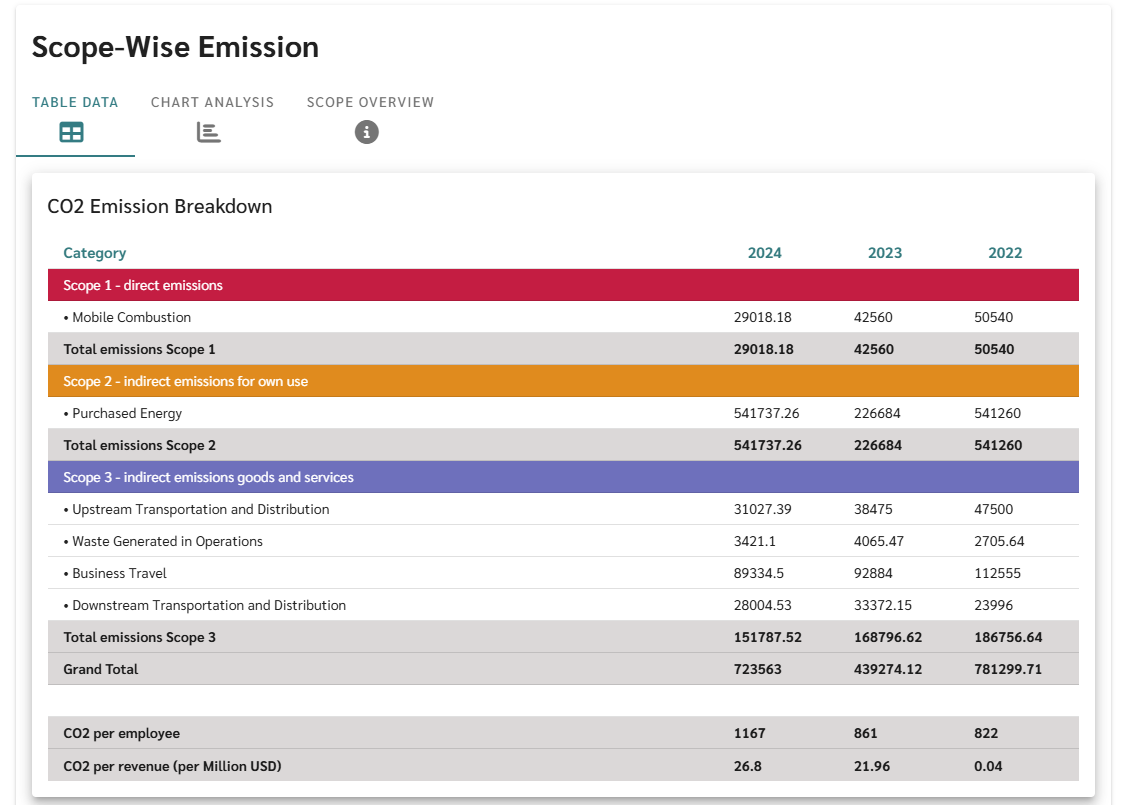1127x805 pixels.
Task: Click the Purchased Energy 2022 value 541260
Action: [x=998, y=413]
